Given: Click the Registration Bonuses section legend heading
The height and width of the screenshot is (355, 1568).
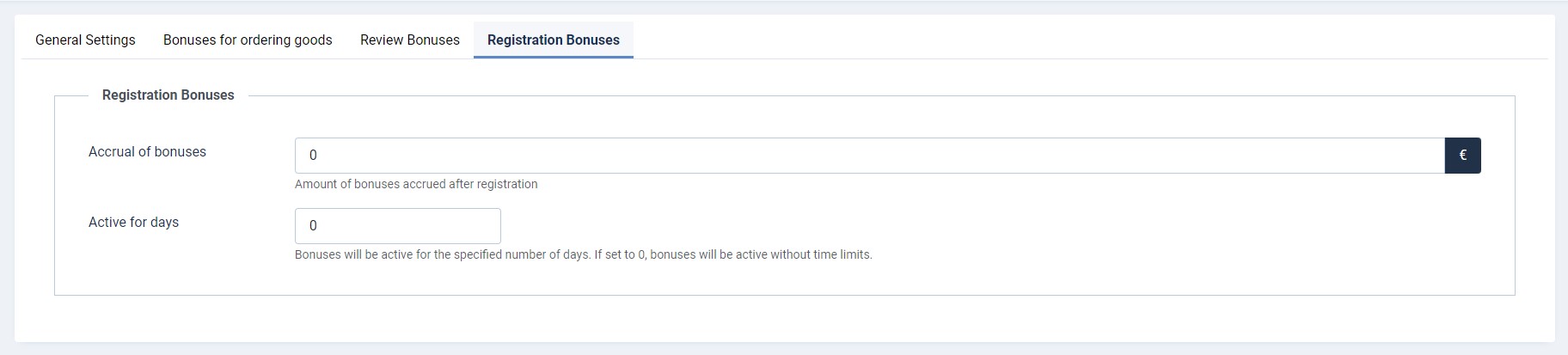Looking at the screenshot, I should pyautogui.click(x=168, y=95).
